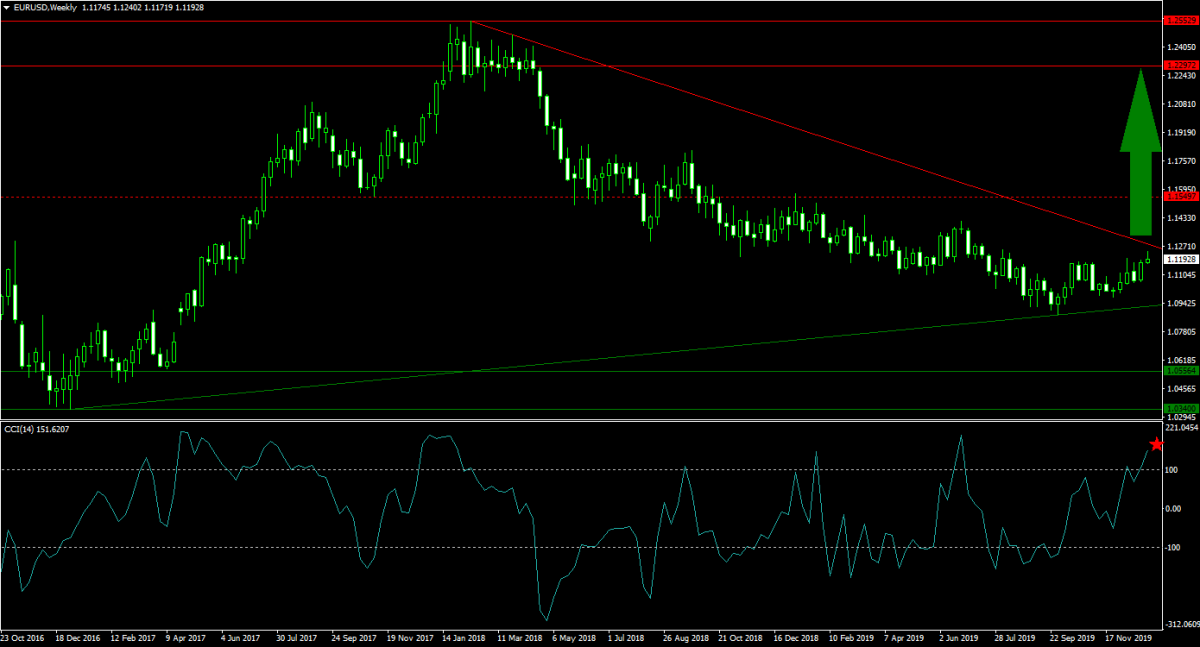The width and height of the screenshot is (1200, 647).
Task: Click the CCI 100 level label
Action: (1174, 470)
